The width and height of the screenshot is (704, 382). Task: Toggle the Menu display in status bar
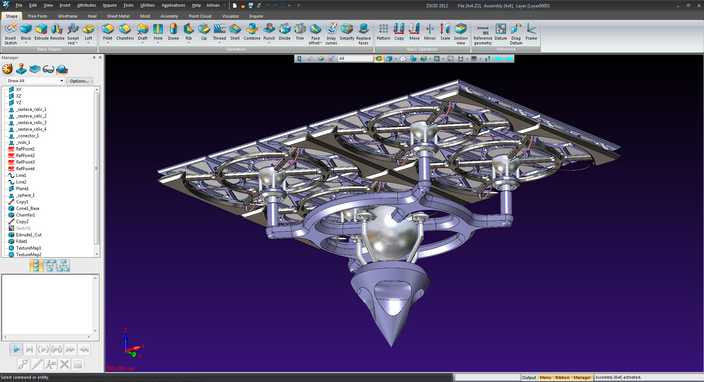545,378
